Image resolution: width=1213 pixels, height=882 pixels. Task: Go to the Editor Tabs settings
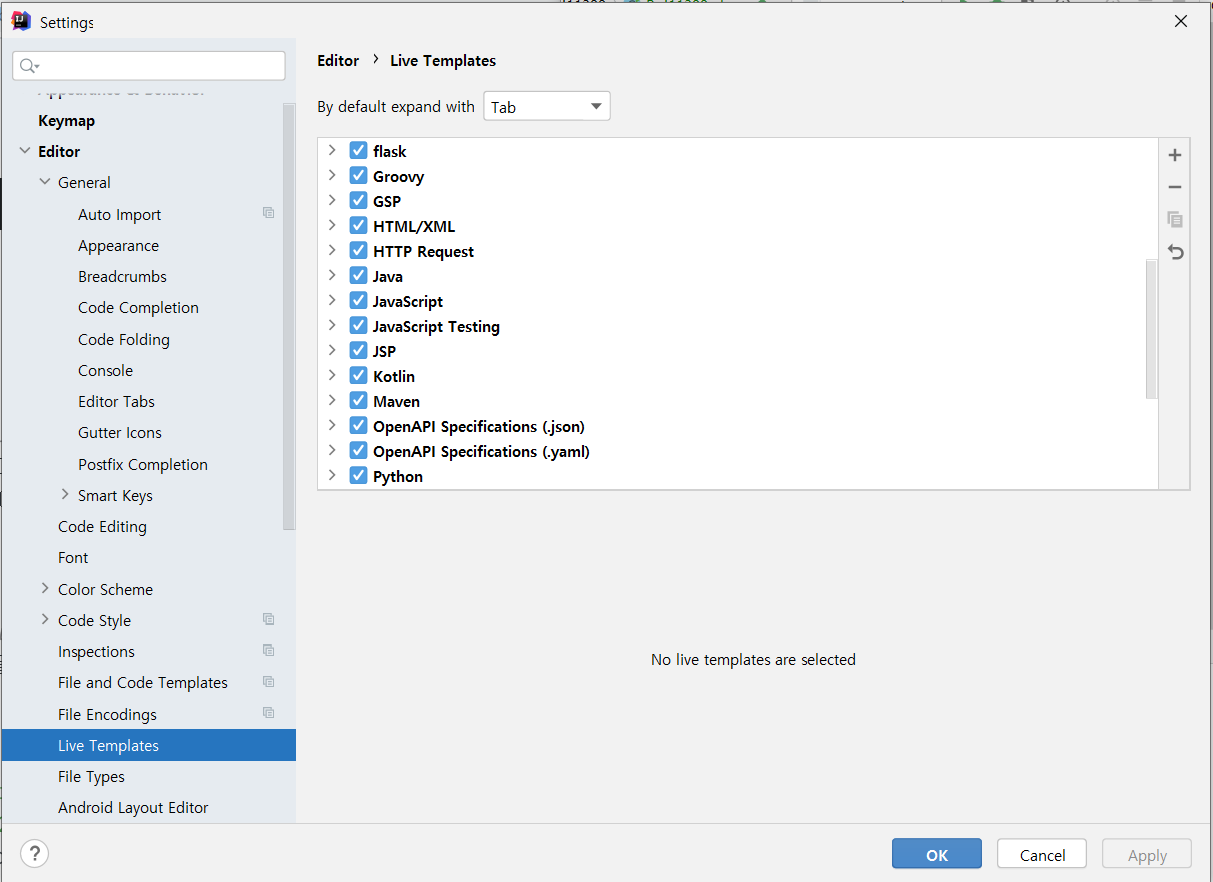(117, 401)
